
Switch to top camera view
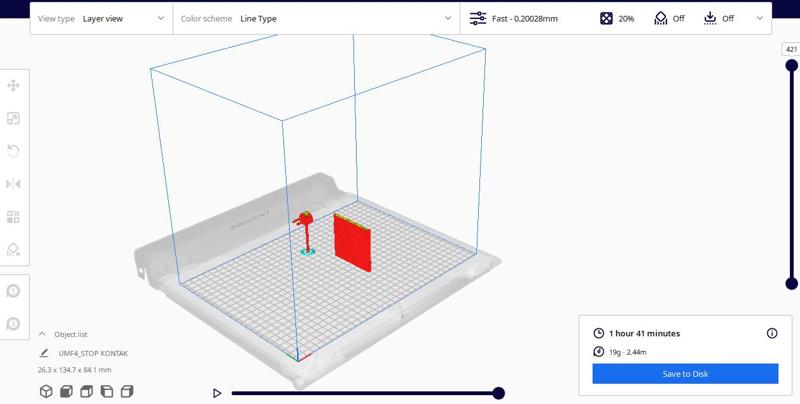coord(87,391)
